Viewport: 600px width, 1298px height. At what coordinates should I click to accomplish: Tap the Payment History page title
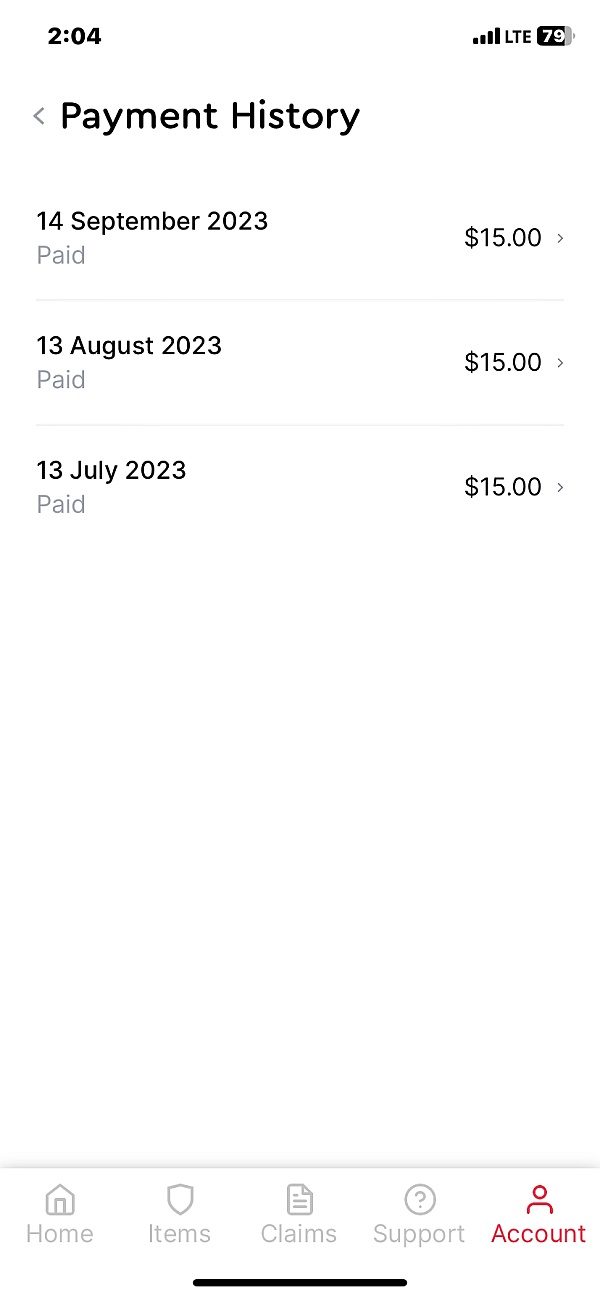(x=210, y=117)
